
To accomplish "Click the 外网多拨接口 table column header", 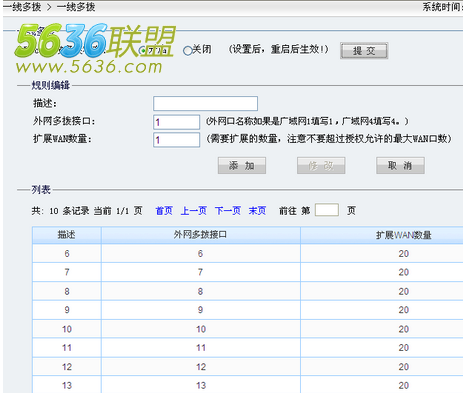I will pyautogui.click(x=200, y=235).
